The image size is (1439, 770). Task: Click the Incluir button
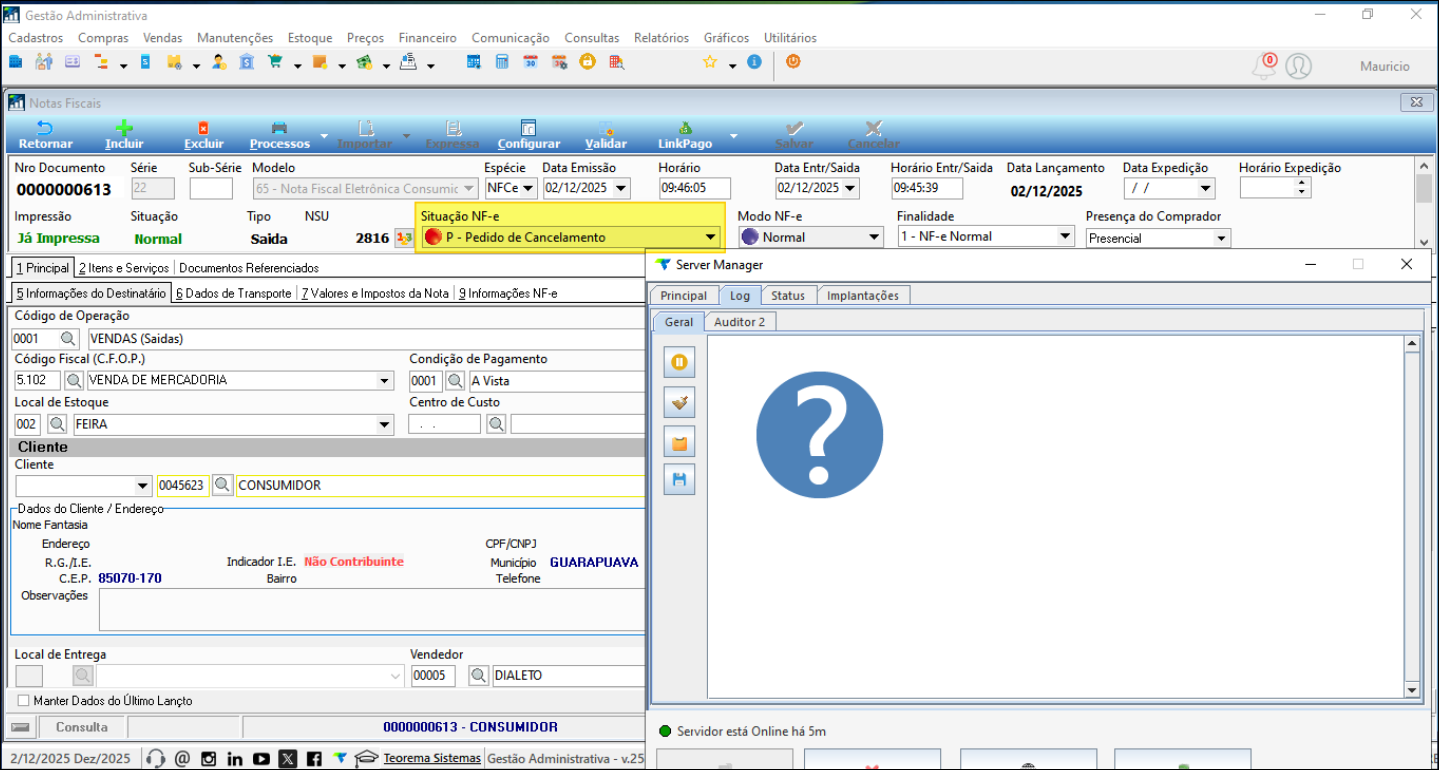click(x=124, y=135)
